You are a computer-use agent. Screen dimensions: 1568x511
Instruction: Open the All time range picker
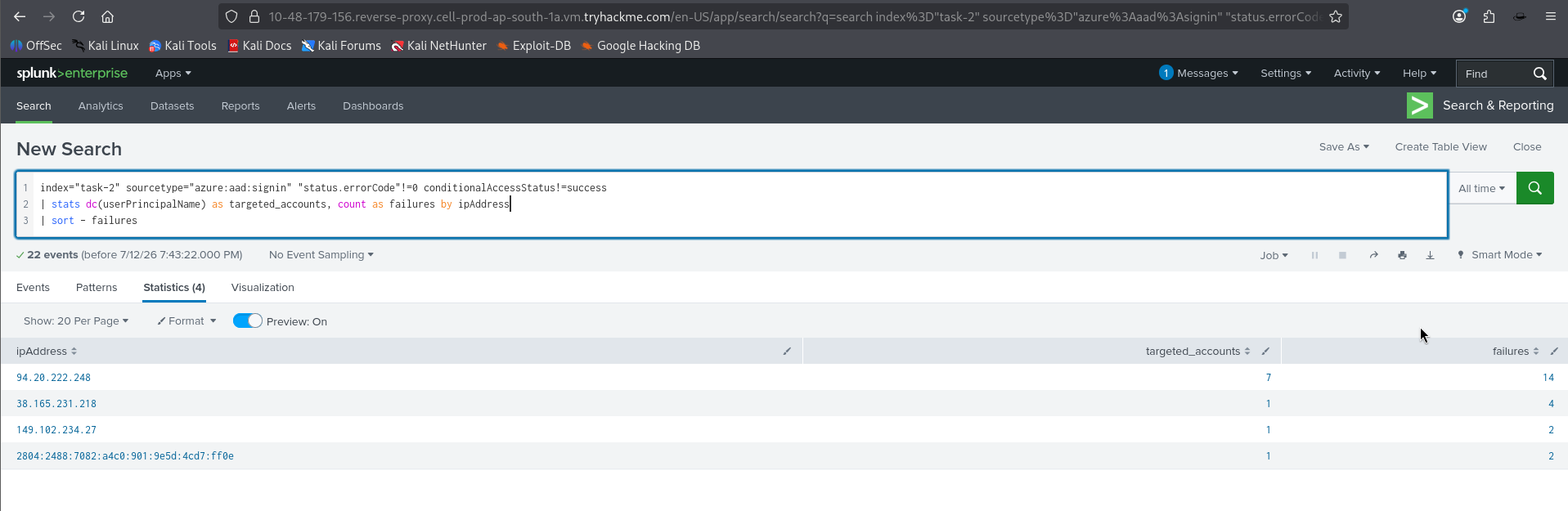pos(1481,189)
